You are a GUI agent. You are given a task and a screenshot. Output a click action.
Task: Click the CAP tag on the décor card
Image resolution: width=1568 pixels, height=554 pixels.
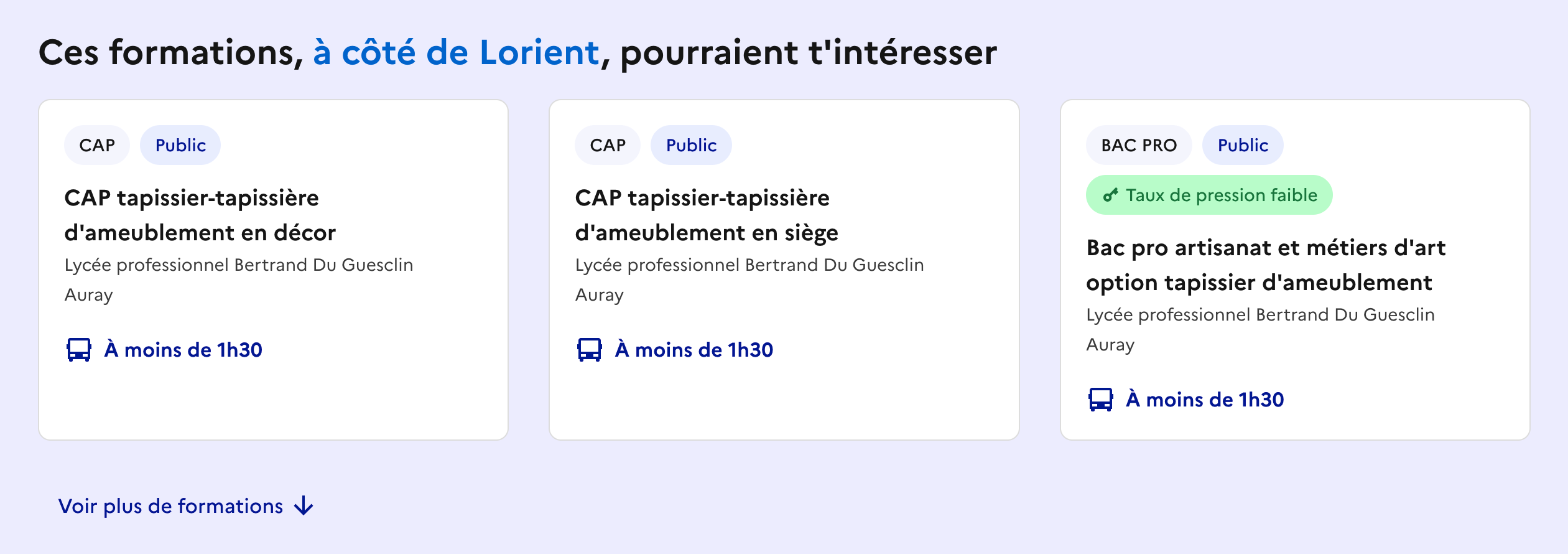97,146
